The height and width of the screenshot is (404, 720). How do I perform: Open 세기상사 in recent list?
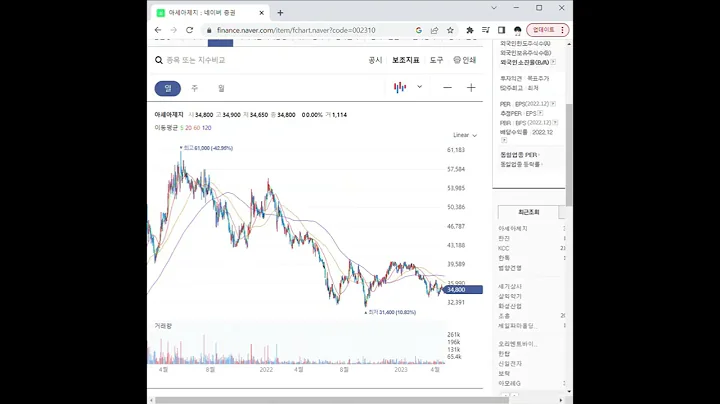click(x=510, y=286)
